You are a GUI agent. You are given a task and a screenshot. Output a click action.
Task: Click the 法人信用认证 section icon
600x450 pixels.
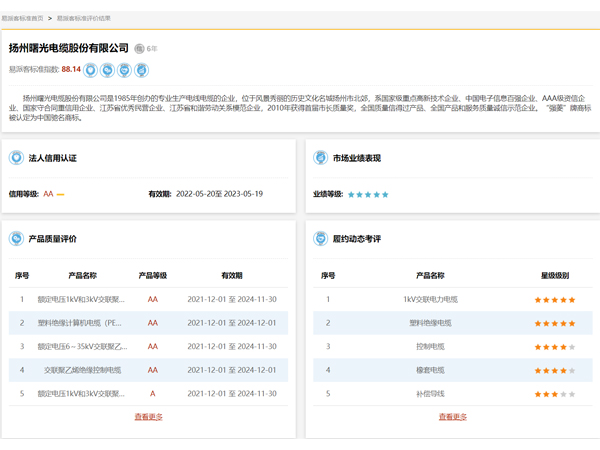16,158
